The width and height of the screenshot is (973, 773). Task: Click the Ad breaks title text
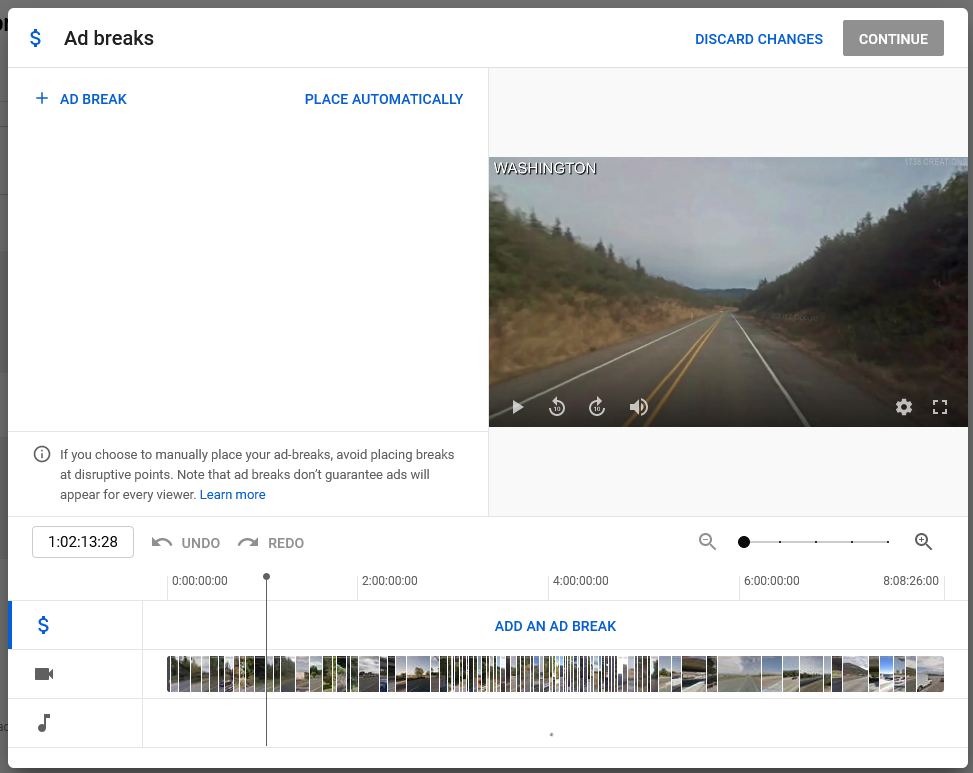click(109, 38)
